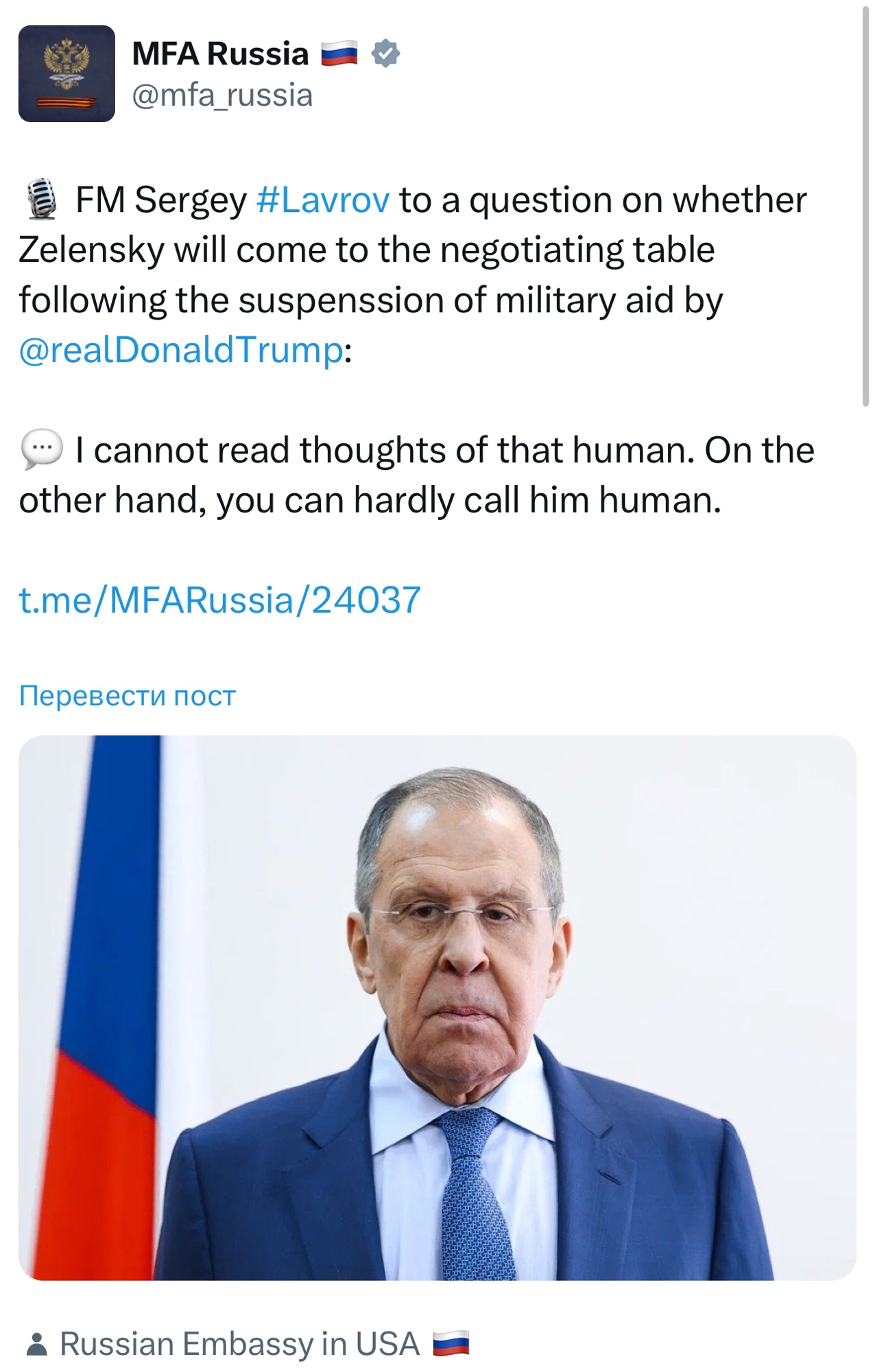Screen dimensions: 875x1372
Task: Click the Russian Embassy in USA label
Action: tap(239, 1344)
